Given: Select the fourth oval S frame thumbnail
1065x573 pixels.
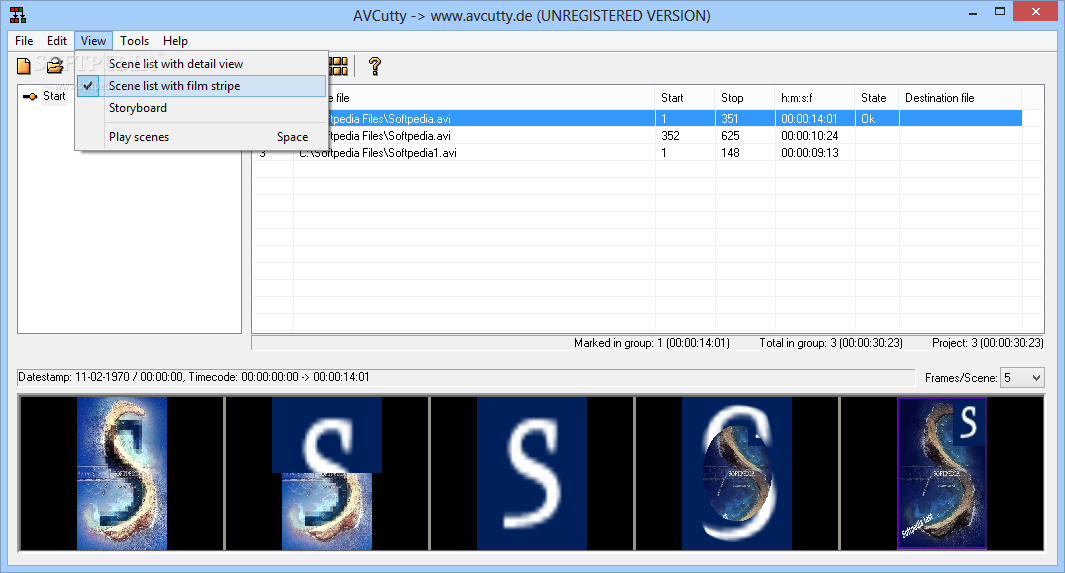Looking at the screenshot, I should 737,473.
